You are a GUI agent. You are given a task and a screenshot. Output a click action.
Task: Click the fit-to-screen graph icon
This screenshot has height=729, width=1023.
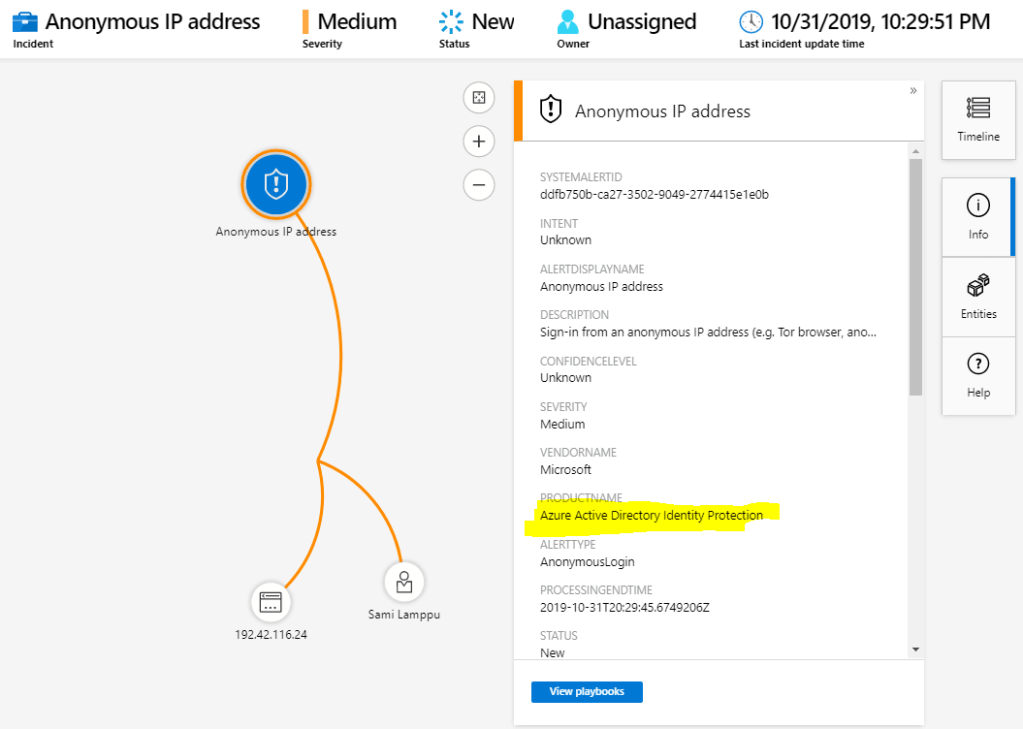(479, 97)
